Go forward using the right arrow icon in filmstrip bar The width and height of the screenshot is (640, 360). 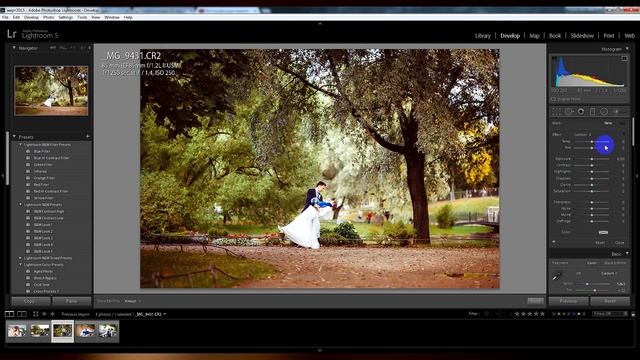[52, 314]
